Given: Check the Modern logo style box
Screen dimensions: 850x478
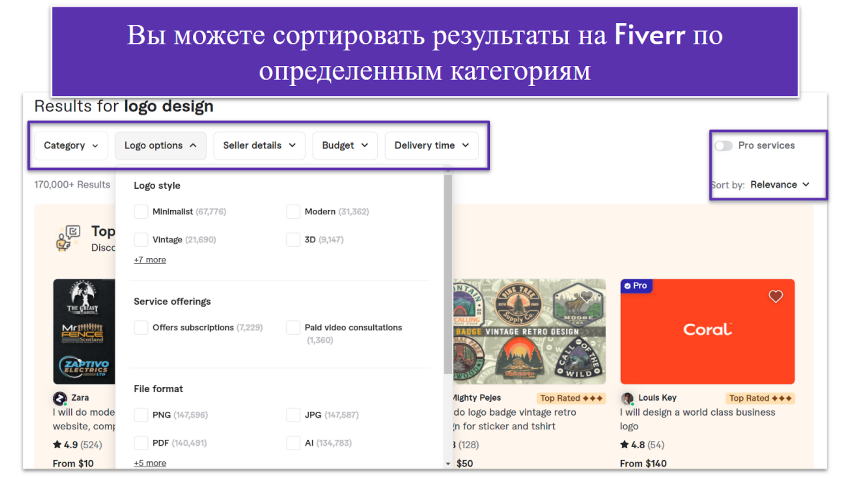Looking at the screenshot, I should [x=293, y=211].
